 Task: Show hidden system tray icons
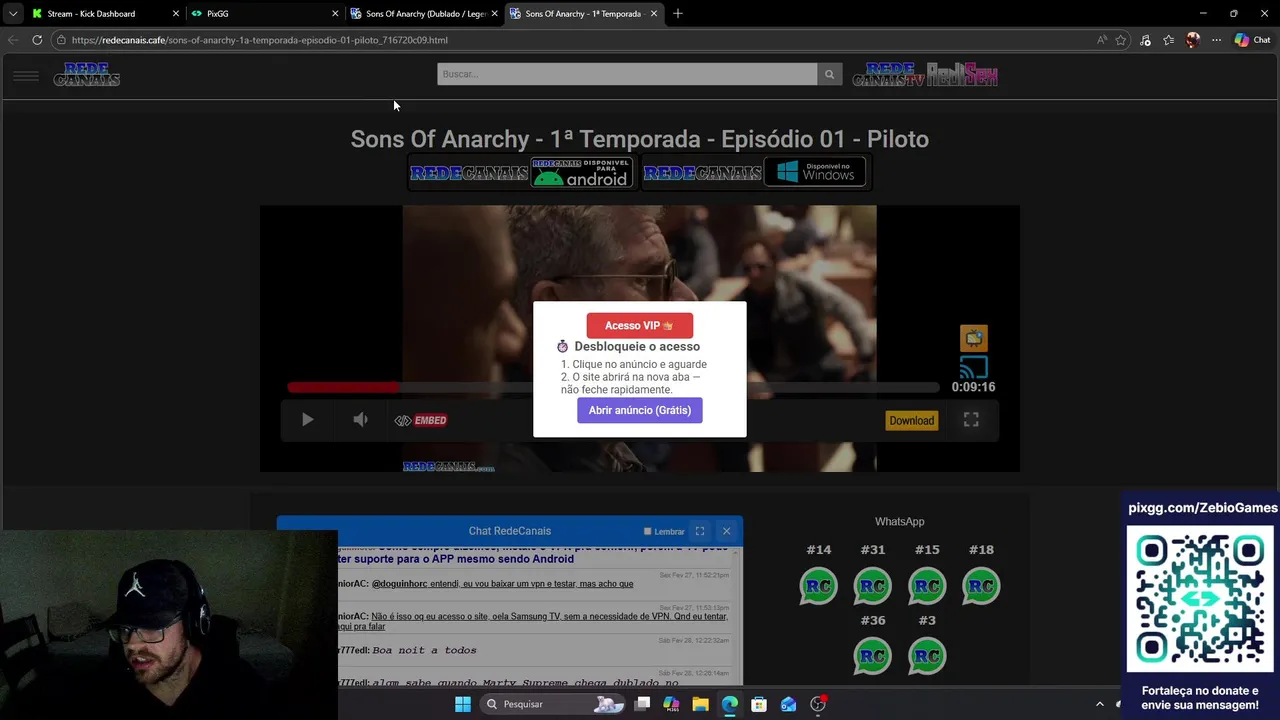[1100, 704]
